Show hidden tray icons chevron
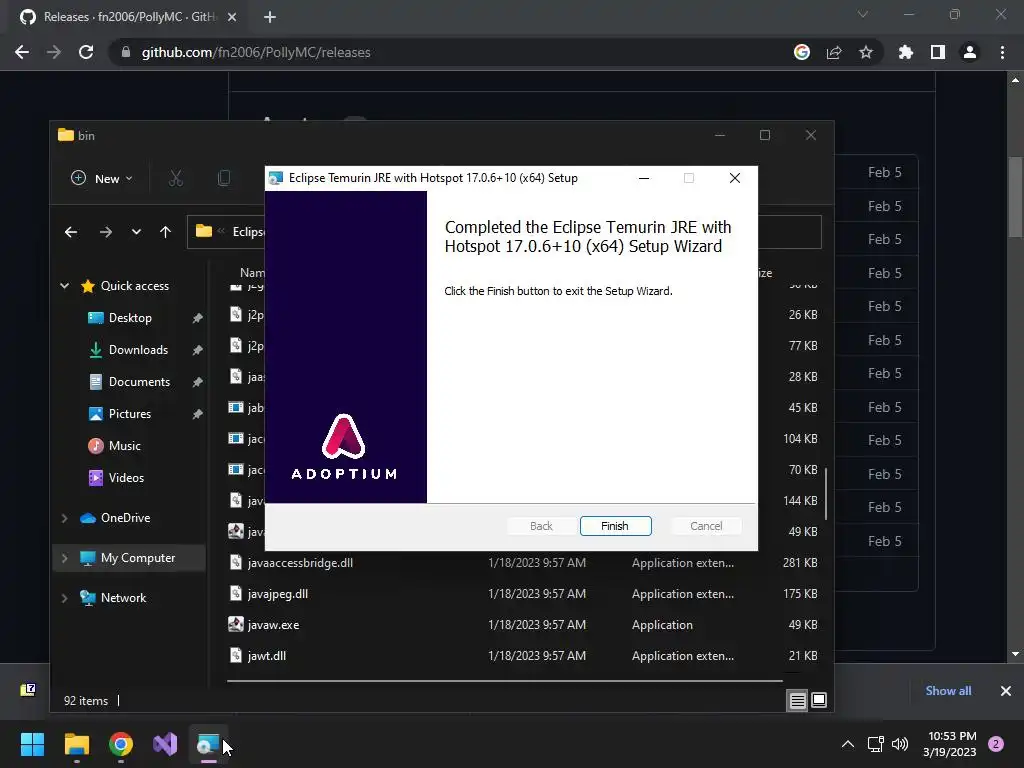The image size is (1024, 768). [848, 744]
